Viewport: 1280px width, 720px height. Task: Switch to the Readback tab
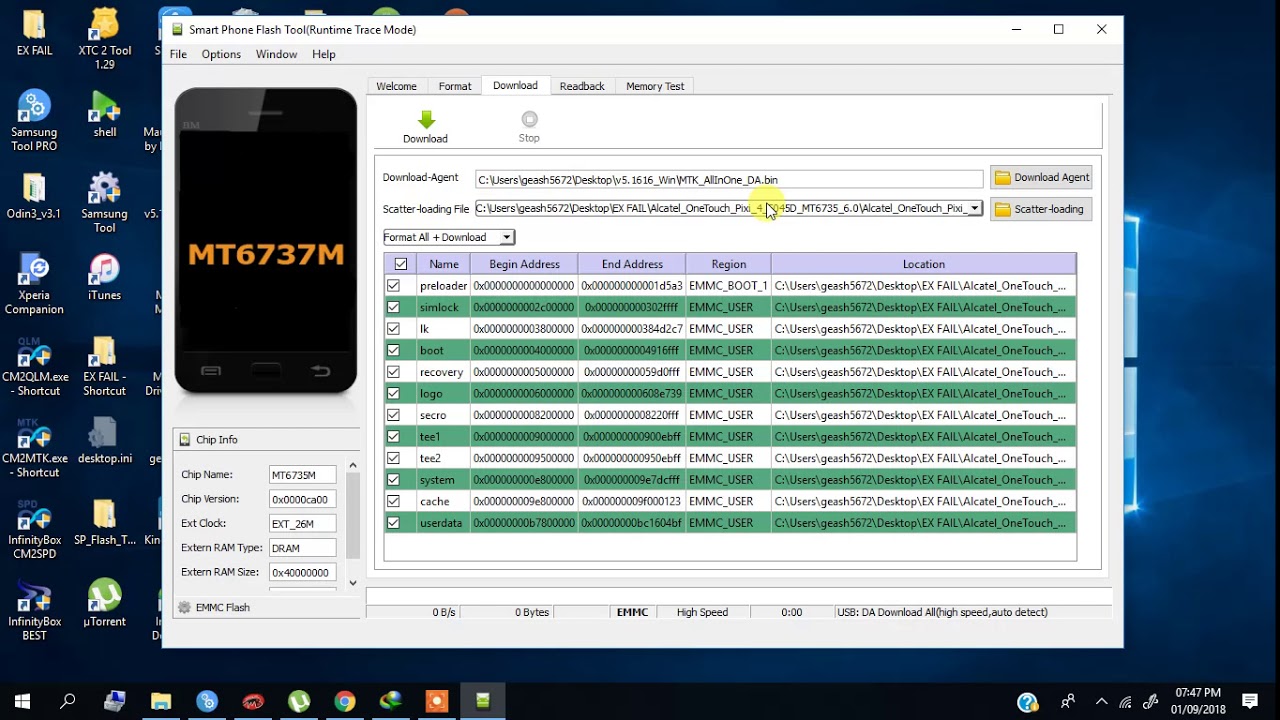click(x=582, y=86)
